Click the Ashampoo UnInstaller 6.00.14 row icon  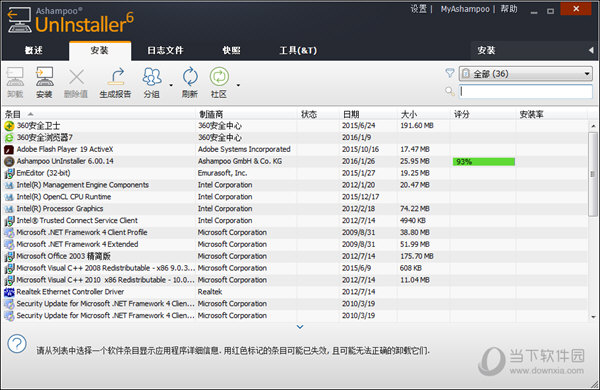click(x=9, y=162)
